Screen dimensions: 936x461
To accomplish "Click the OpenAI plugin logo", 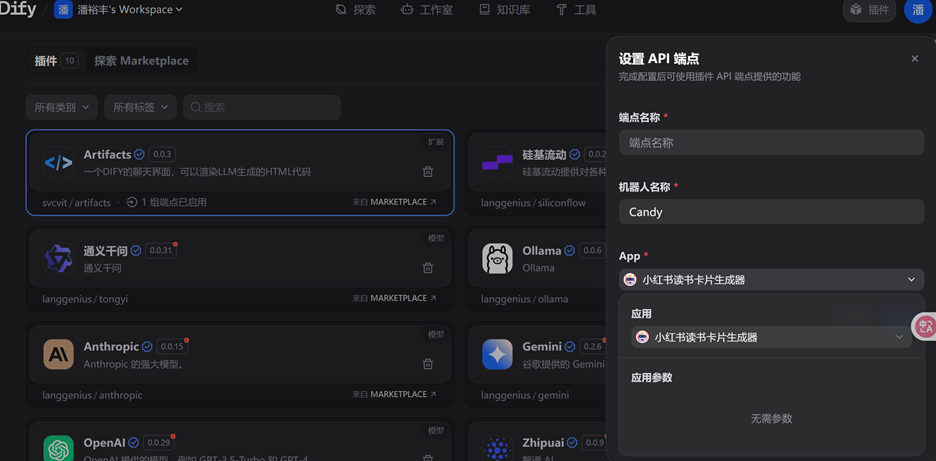I will [x=58, y=448].
